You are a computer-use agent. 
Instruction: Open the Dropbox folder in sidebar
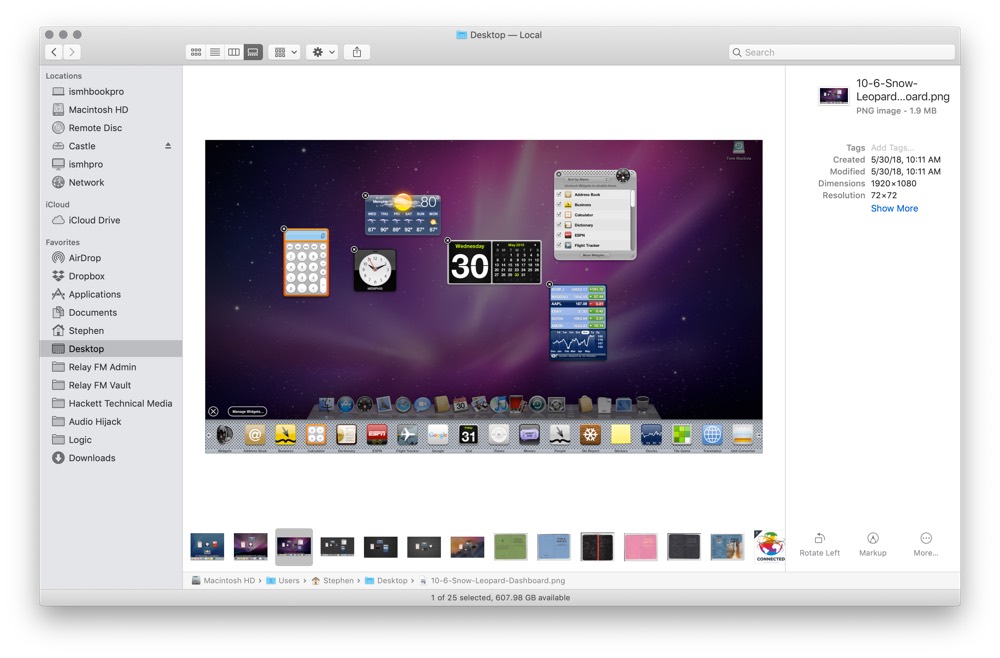(x=111, y=276)
